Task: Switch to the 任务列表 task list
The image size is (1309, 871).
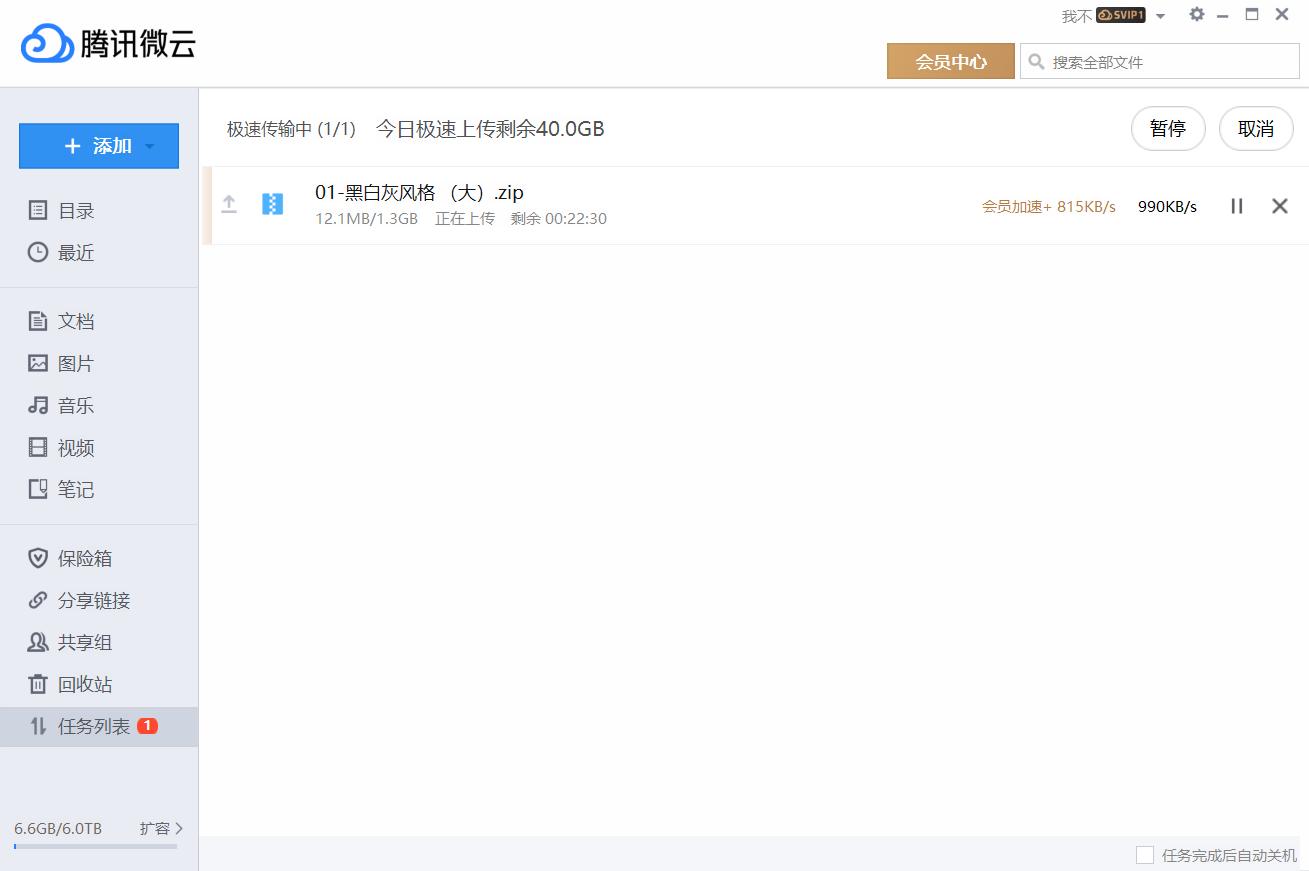Action: (88, 726)
